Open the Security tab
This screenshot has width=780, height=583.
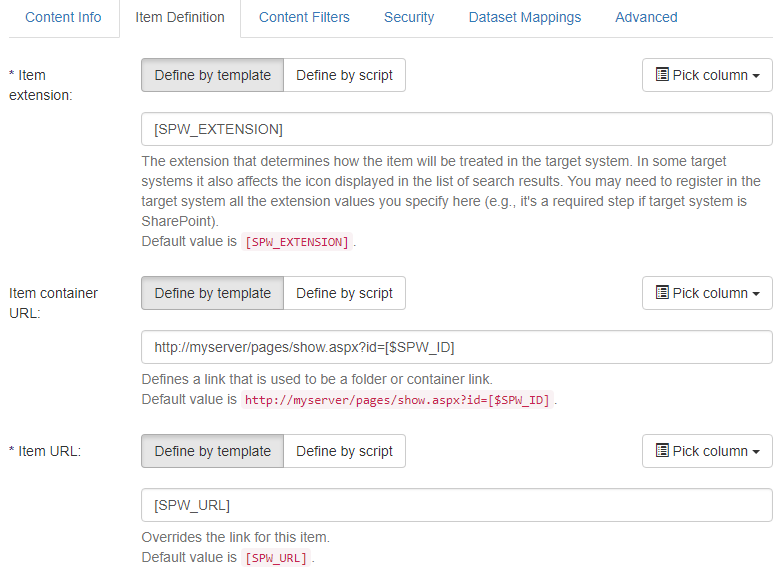pyautogui.click(x=409, y=17)
